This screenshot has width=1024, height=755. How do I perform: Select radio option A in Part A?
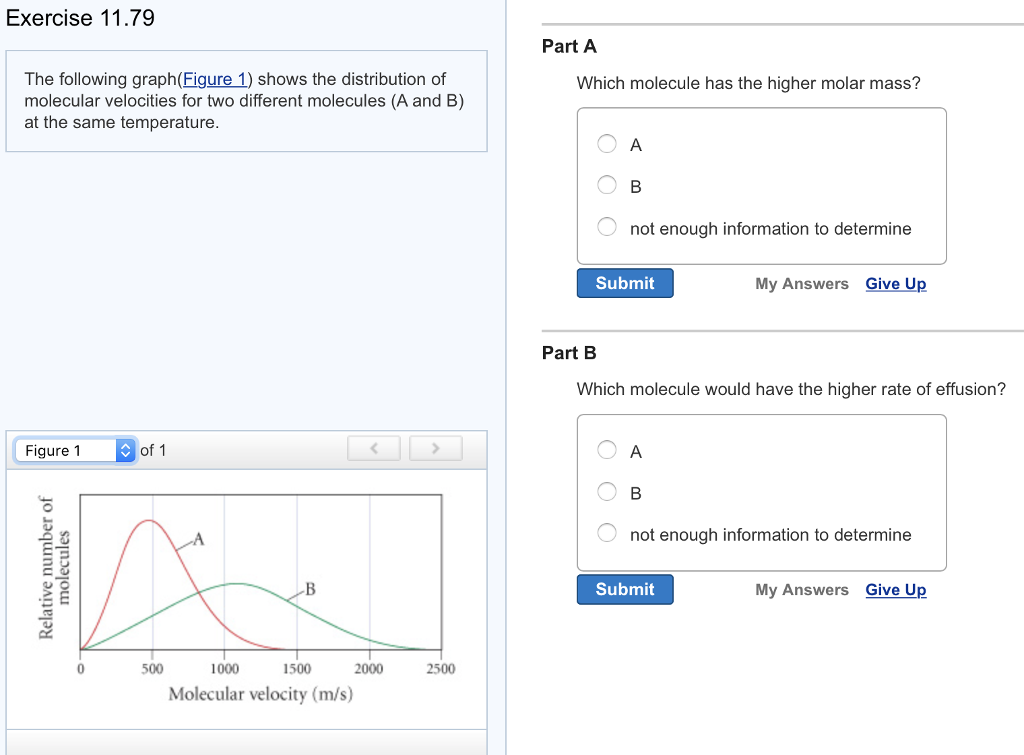coord(607,143)
